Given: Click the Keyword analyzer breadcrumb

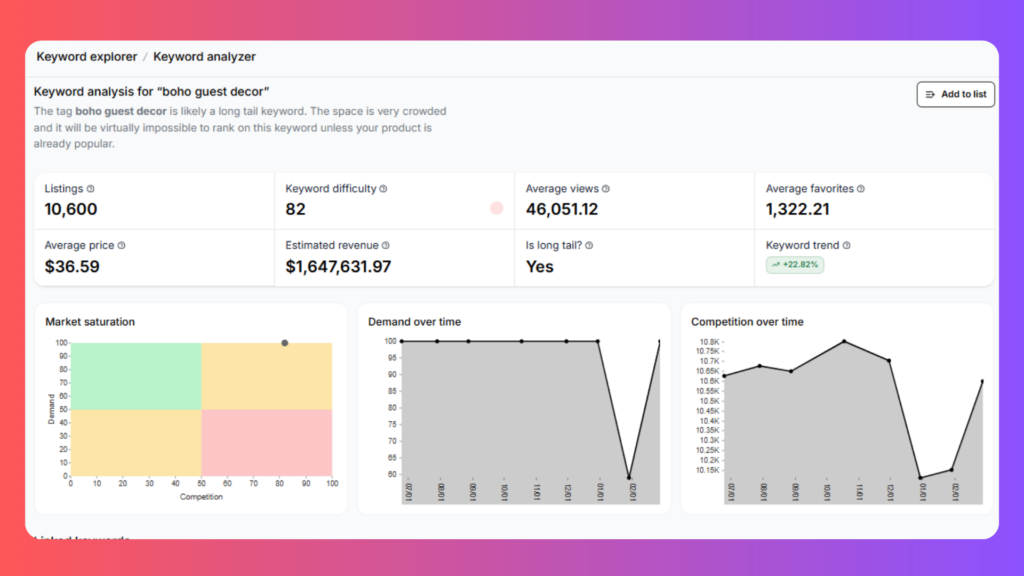Looking at the screenshot, I should click(204, 57).
